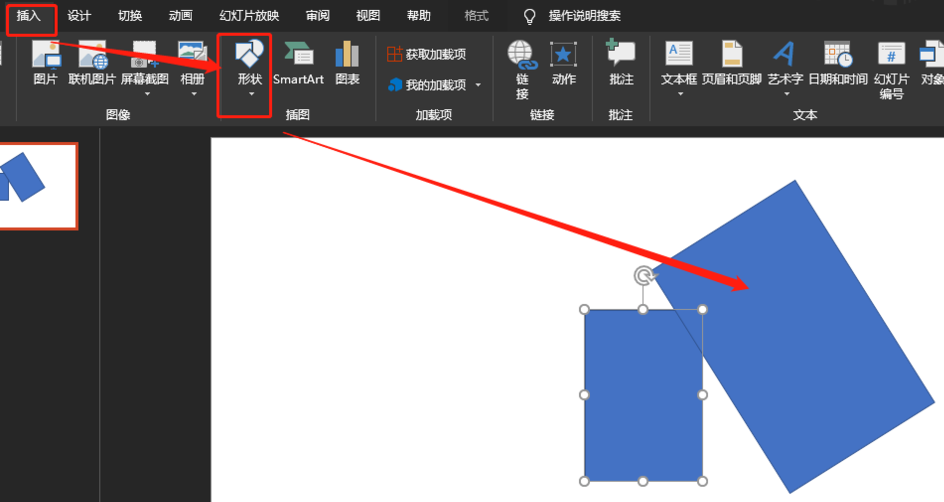The height and width of the screenshot is (502, 944).
Task: Click the 操作说明搜索 search box
Action: pos(585,16)
